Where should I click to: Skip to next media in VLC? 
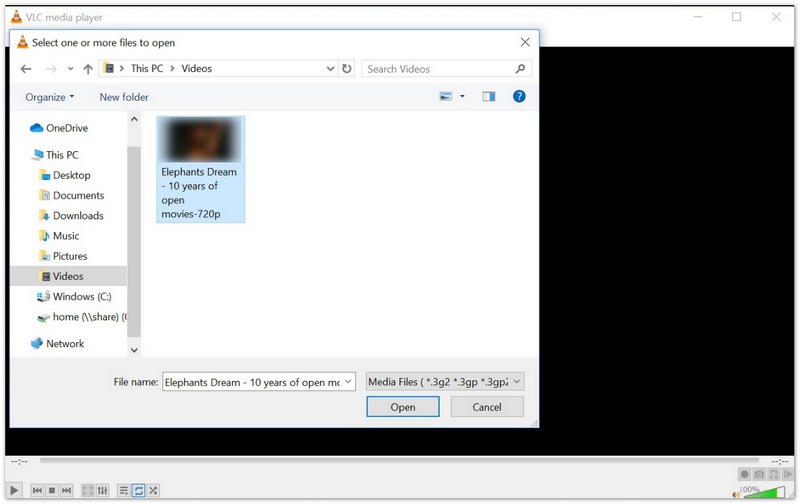(x=66, y=490)
